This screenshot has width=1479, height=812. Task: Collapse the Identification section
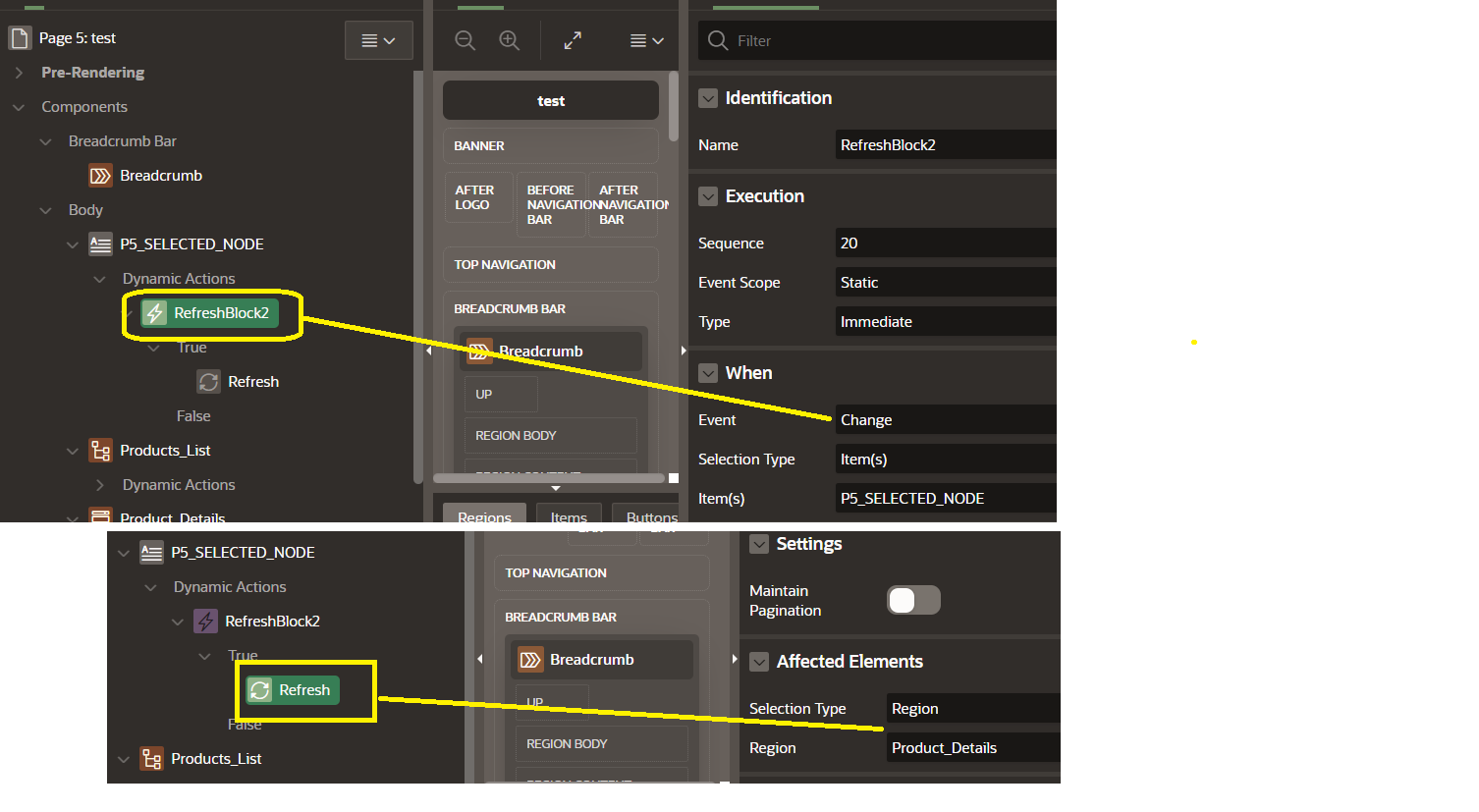point(708,98)
